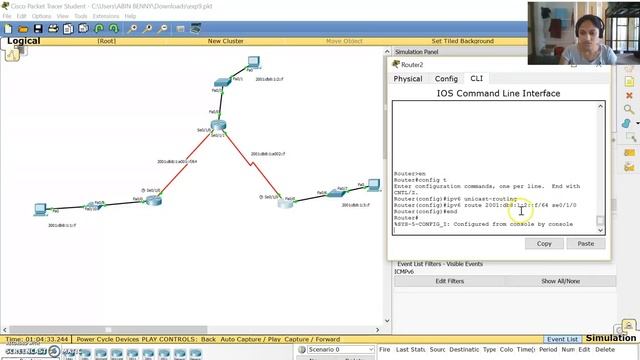The height and width of the screenshot is (360, 640).
Task: Open the Scenario 0 dropdown
Action: (x=340, y=350)
